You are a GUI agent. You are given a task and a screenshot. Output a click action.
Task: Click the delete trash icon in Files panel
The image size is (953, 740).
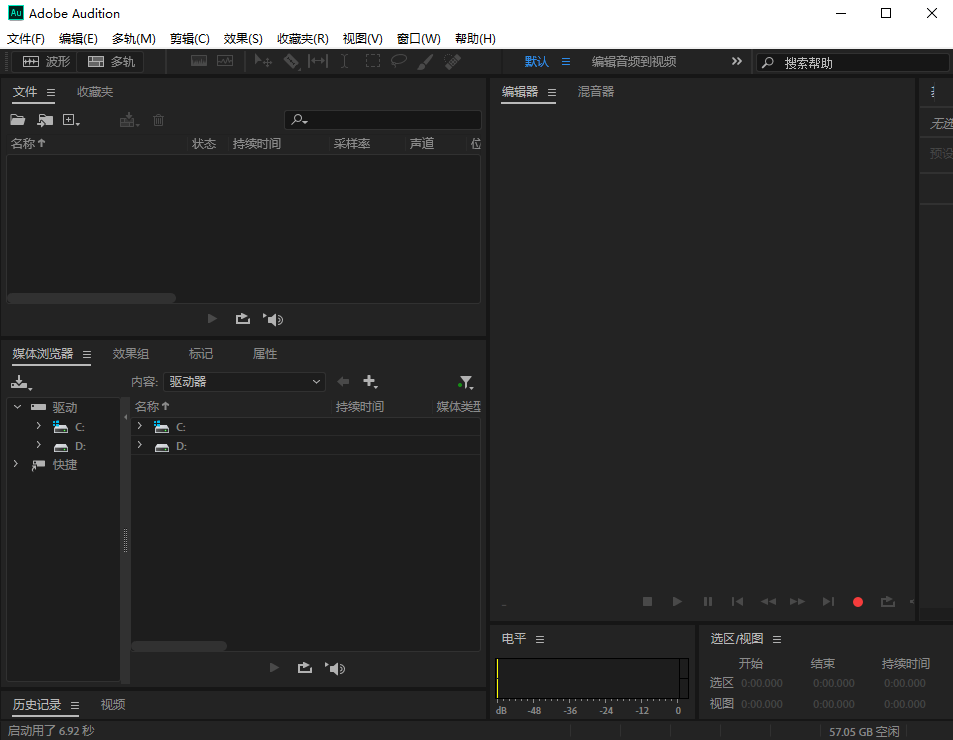point(158,119)
